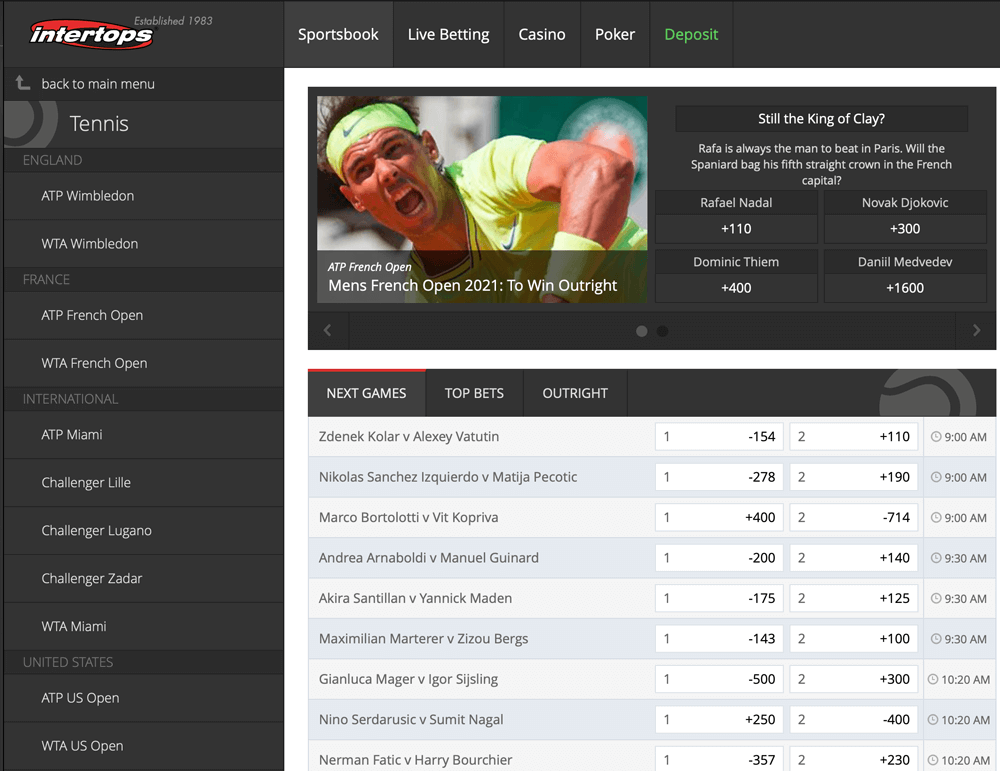Open Nerman Fatic v Harry Bourchier match
This screenshot has height=771, width=1000.
(x=415, y=760)
